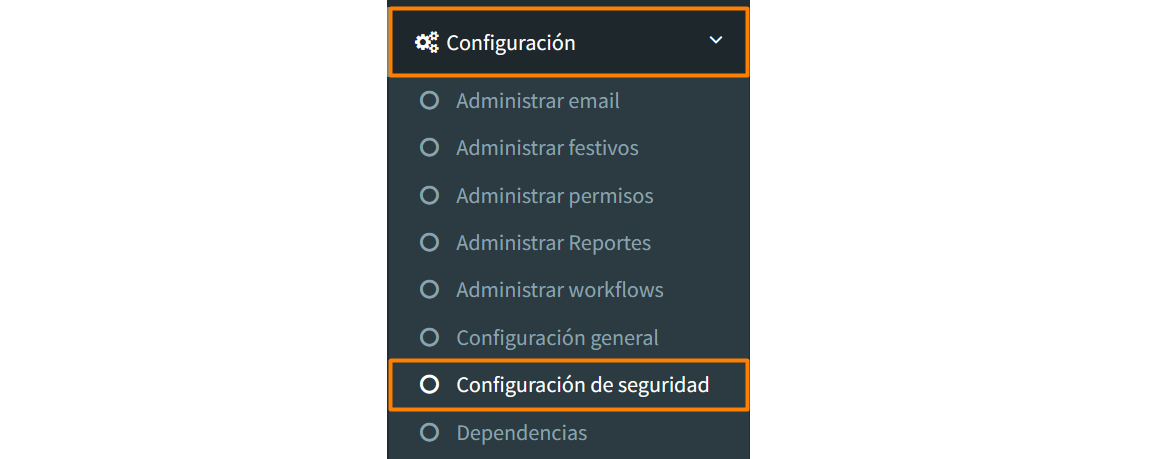Click the circle icon beside Administrar Reportes
The image size is (1158, 459).
click(430, 243)
